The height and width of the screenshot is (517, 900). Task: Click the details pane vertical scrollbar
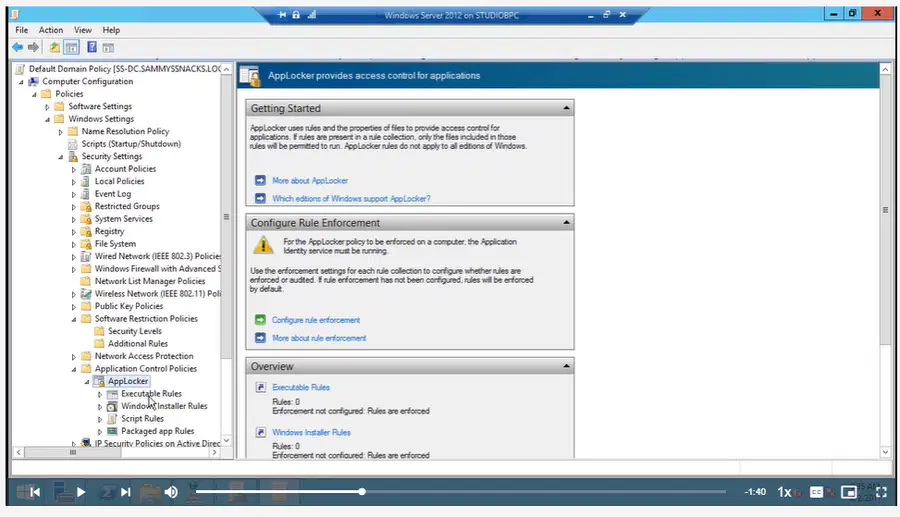click(885, 261)
